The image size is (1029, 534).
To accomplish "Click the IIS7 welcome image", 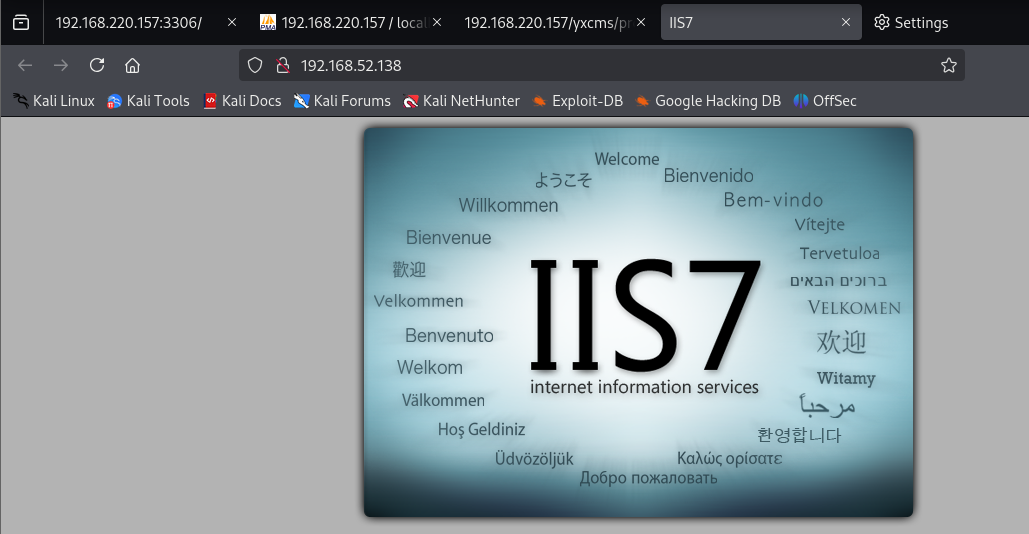I will (x=639, y=322).
